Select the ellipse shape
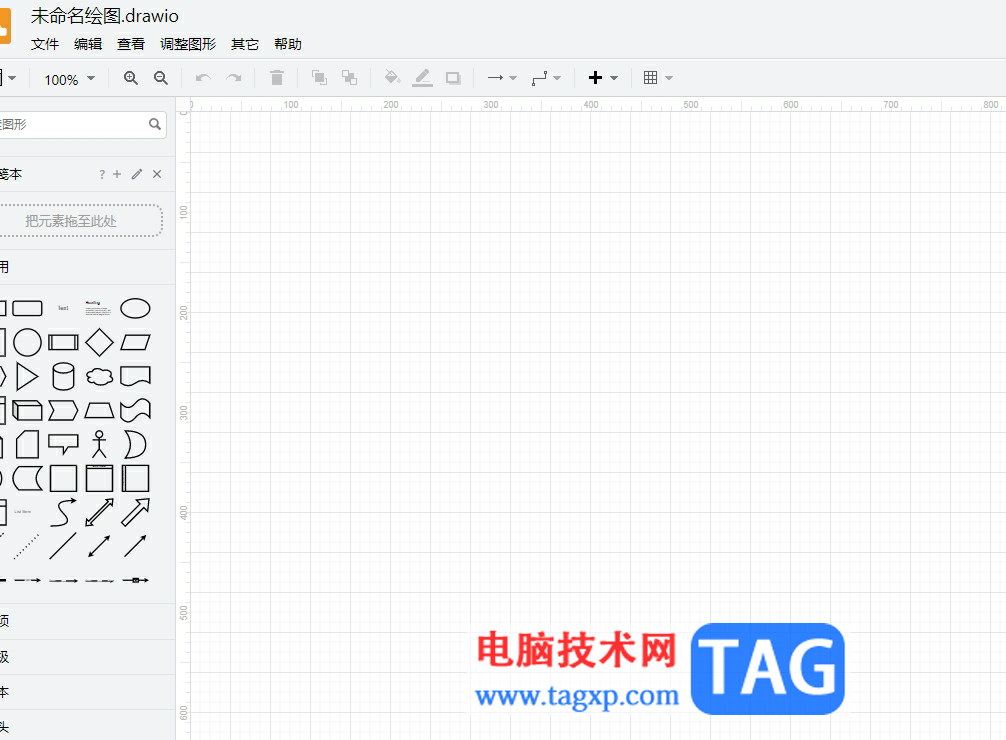 pyautogui.click(x=135, y=308)
